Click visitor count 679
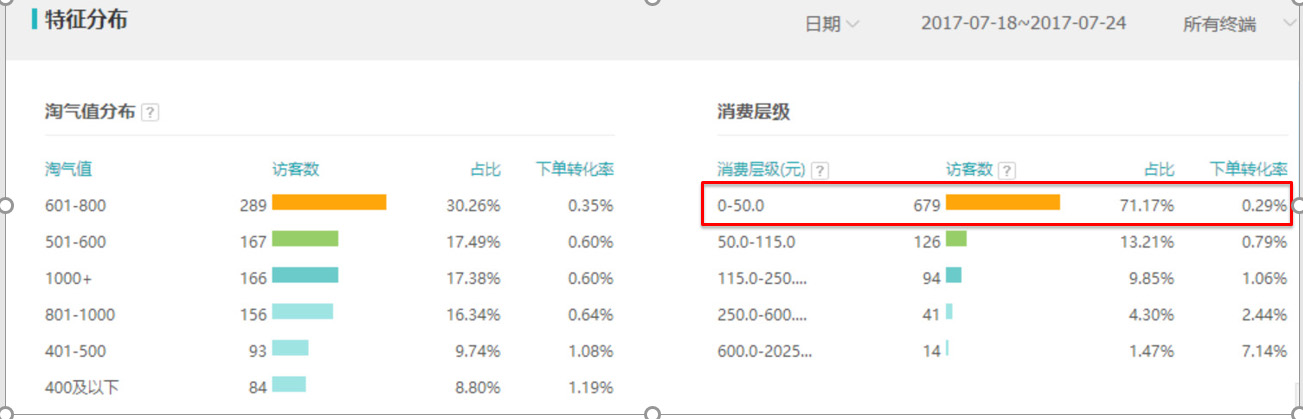Viewport: 1303px width, 419px height. coord(927,206)
